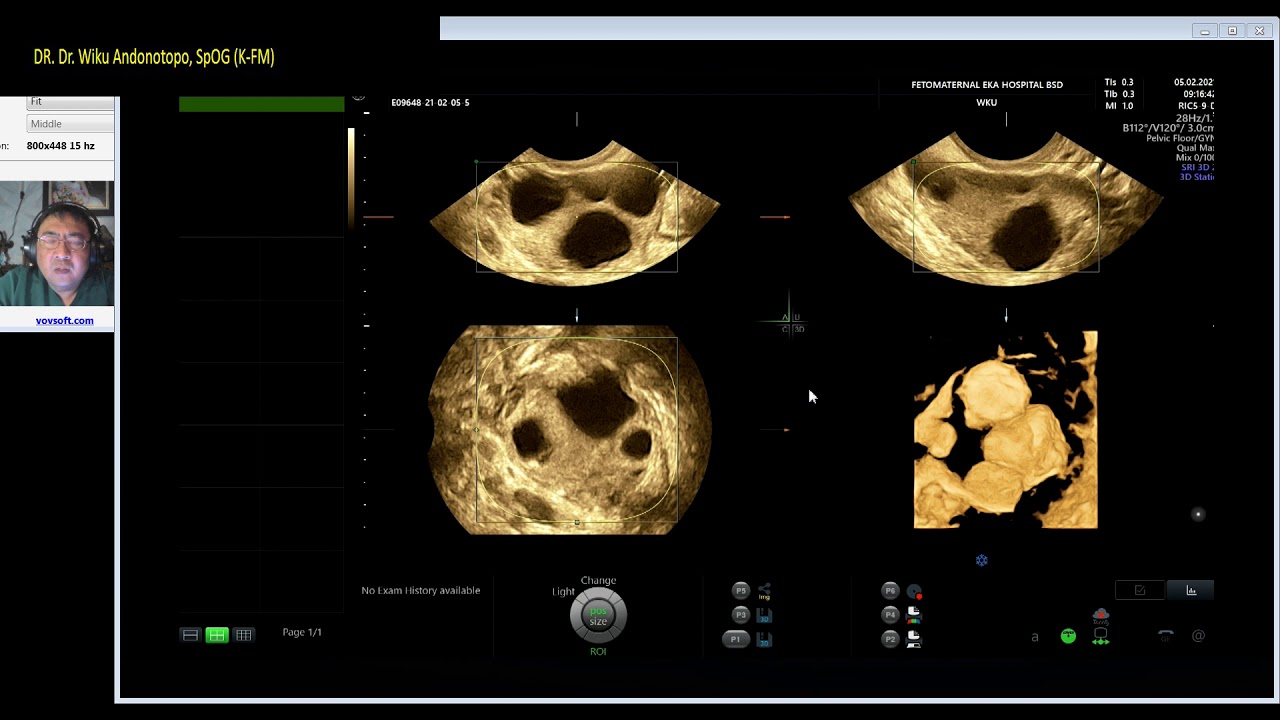Screen dimensions: 1280x720
Task: Open the vovsoft.com link
Action: (64, 321)
